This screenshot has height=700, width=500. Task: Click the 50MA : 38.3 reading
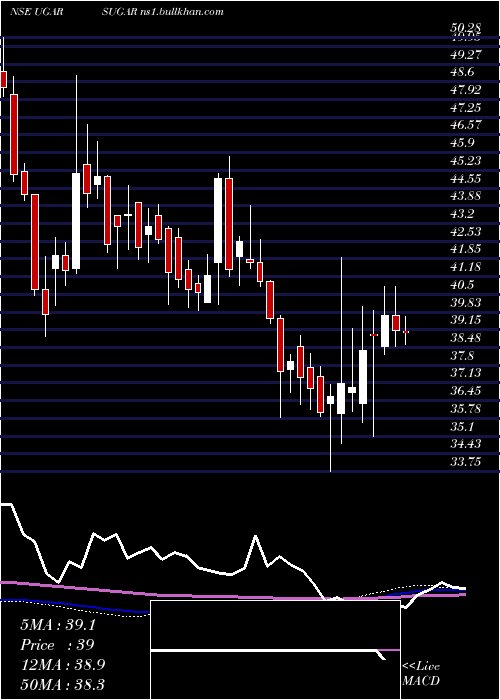(63, 685)
